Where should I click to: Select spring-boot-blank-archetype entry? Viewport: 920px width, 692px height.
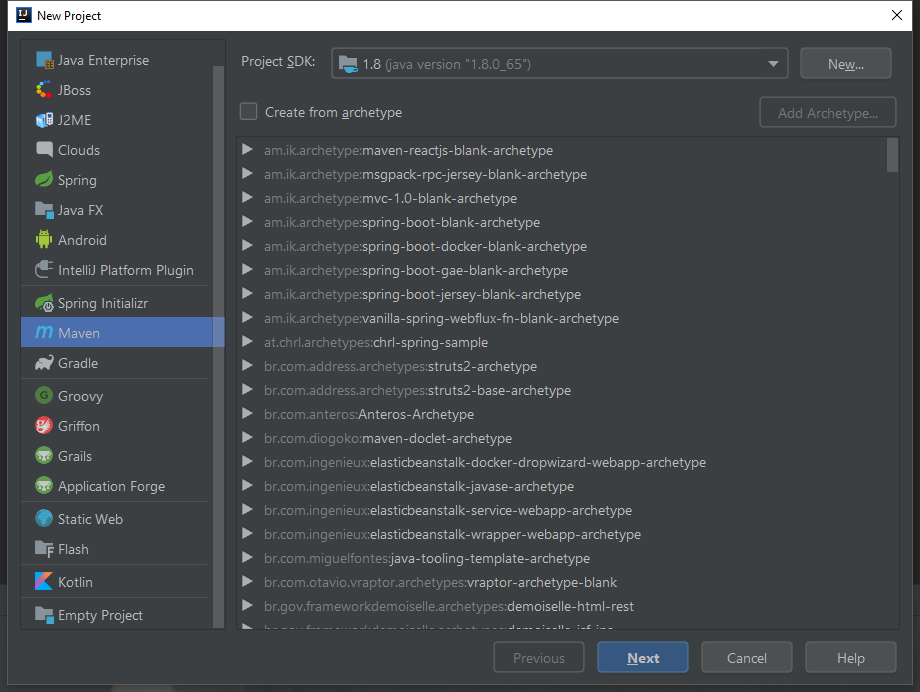click(x=402, y=222)
